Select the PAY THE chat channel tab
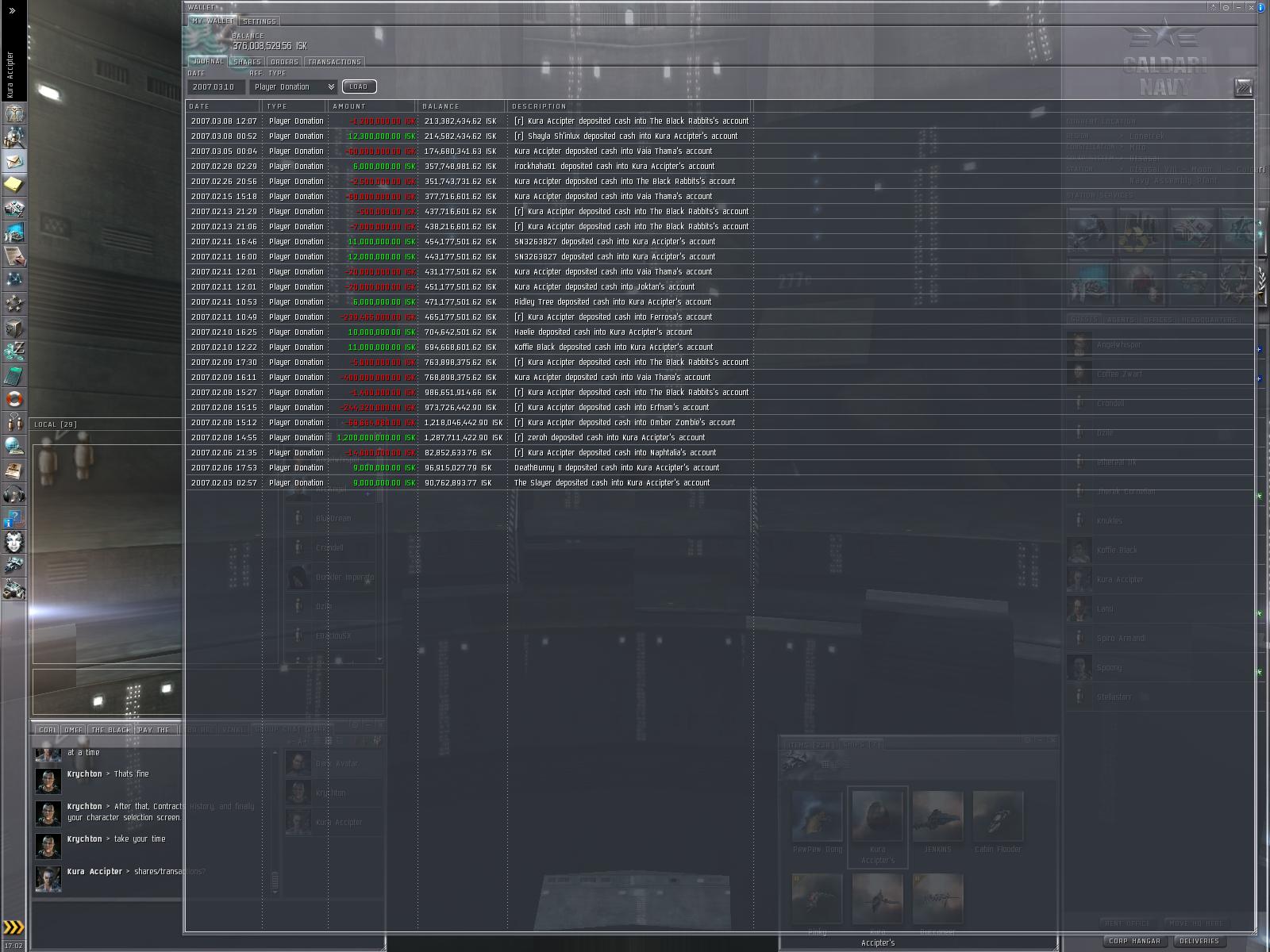1270x952 pixels. (x=154, y=730)
